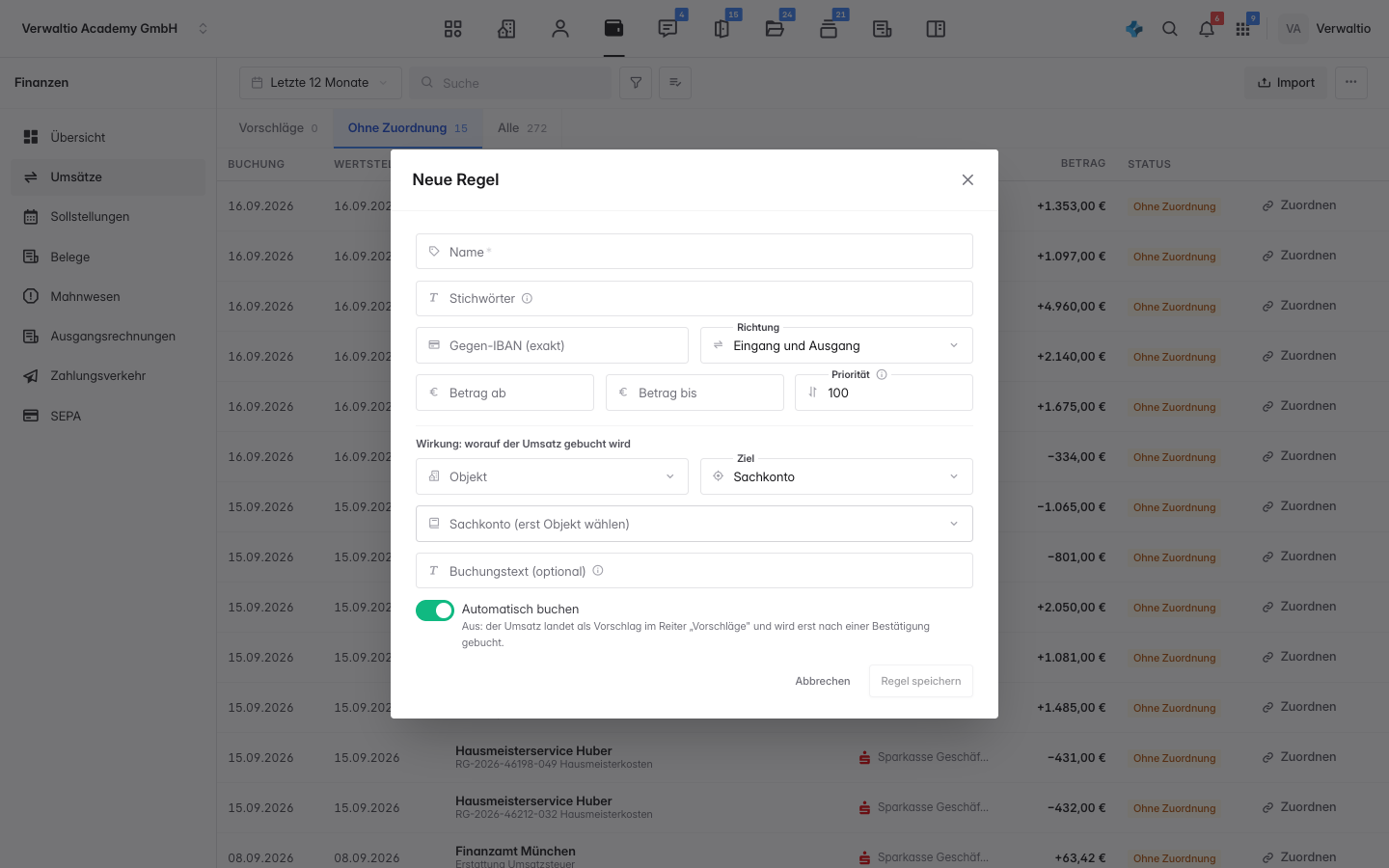
Task: Open Sollstellungen in the sidebar
Action: point(108,217)
